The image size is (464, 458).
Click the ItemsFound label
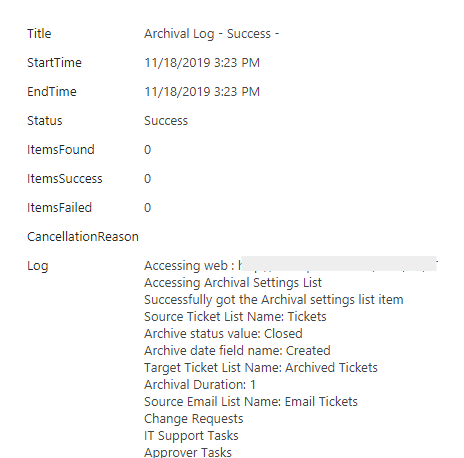pyautogui.click(x=61, y=150)
